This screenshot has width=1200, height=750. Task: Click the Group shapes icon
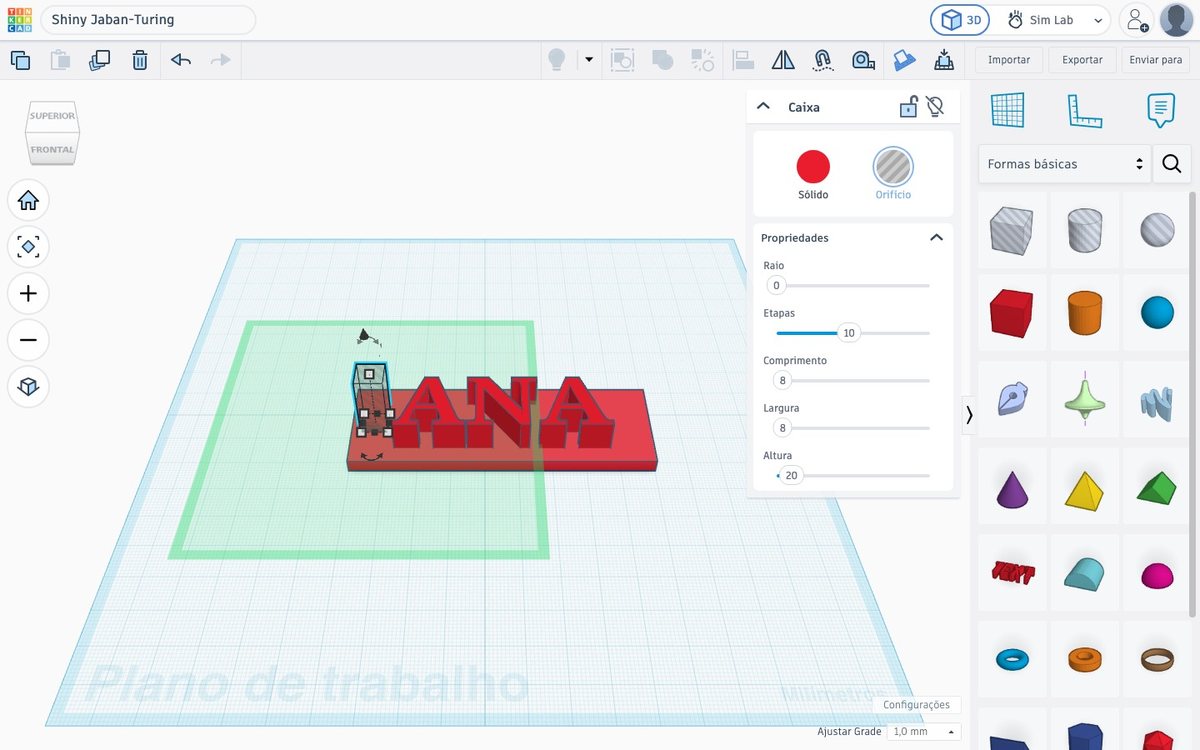623,60
